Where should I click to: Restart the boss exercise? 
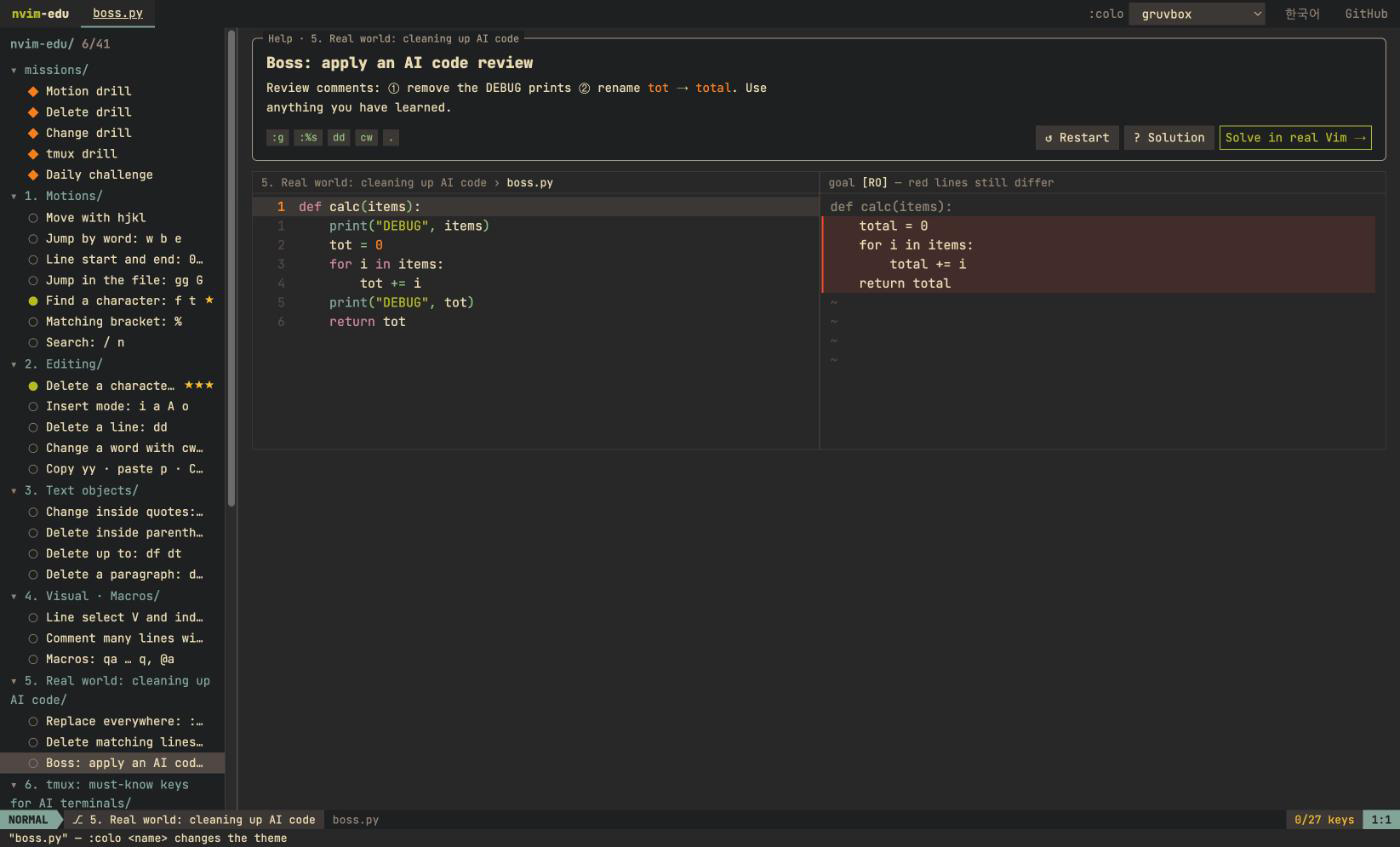click(1077, 138)
